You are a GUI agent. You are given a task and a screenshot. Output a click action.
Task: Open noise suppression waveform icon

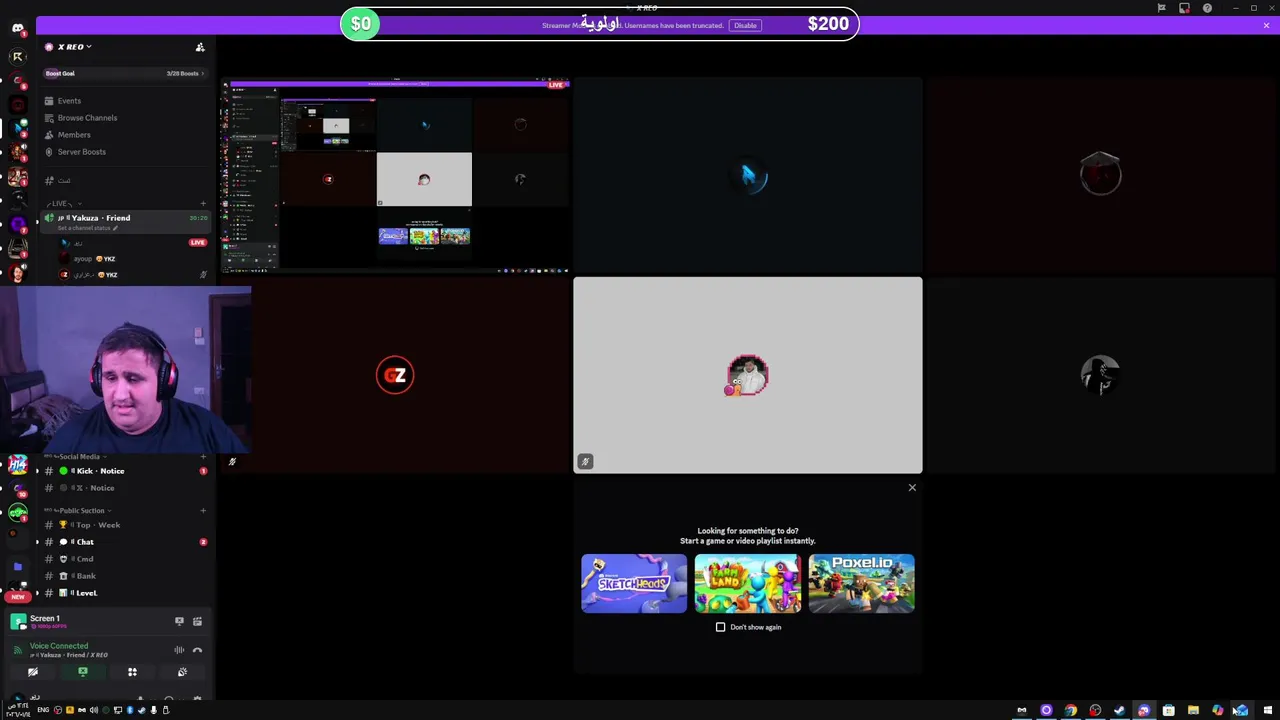pos(179,650)
